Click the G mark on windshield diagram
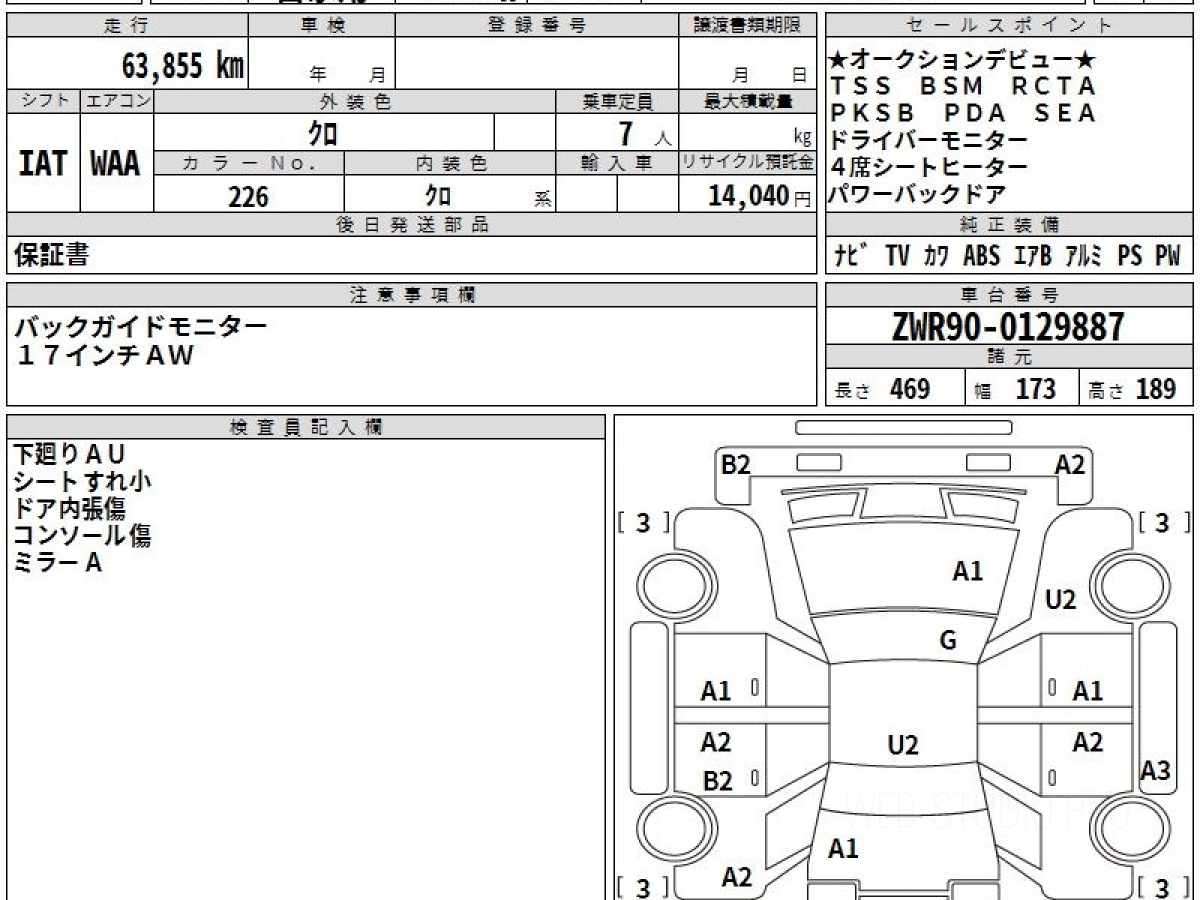The height and width of the screenshot is (900, 1200). pos(948,641)
